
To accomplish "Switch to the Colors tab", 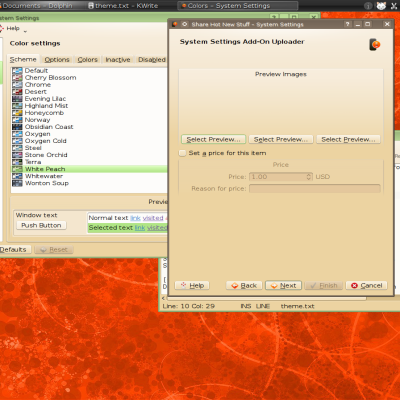I will [x=88, y=60].
